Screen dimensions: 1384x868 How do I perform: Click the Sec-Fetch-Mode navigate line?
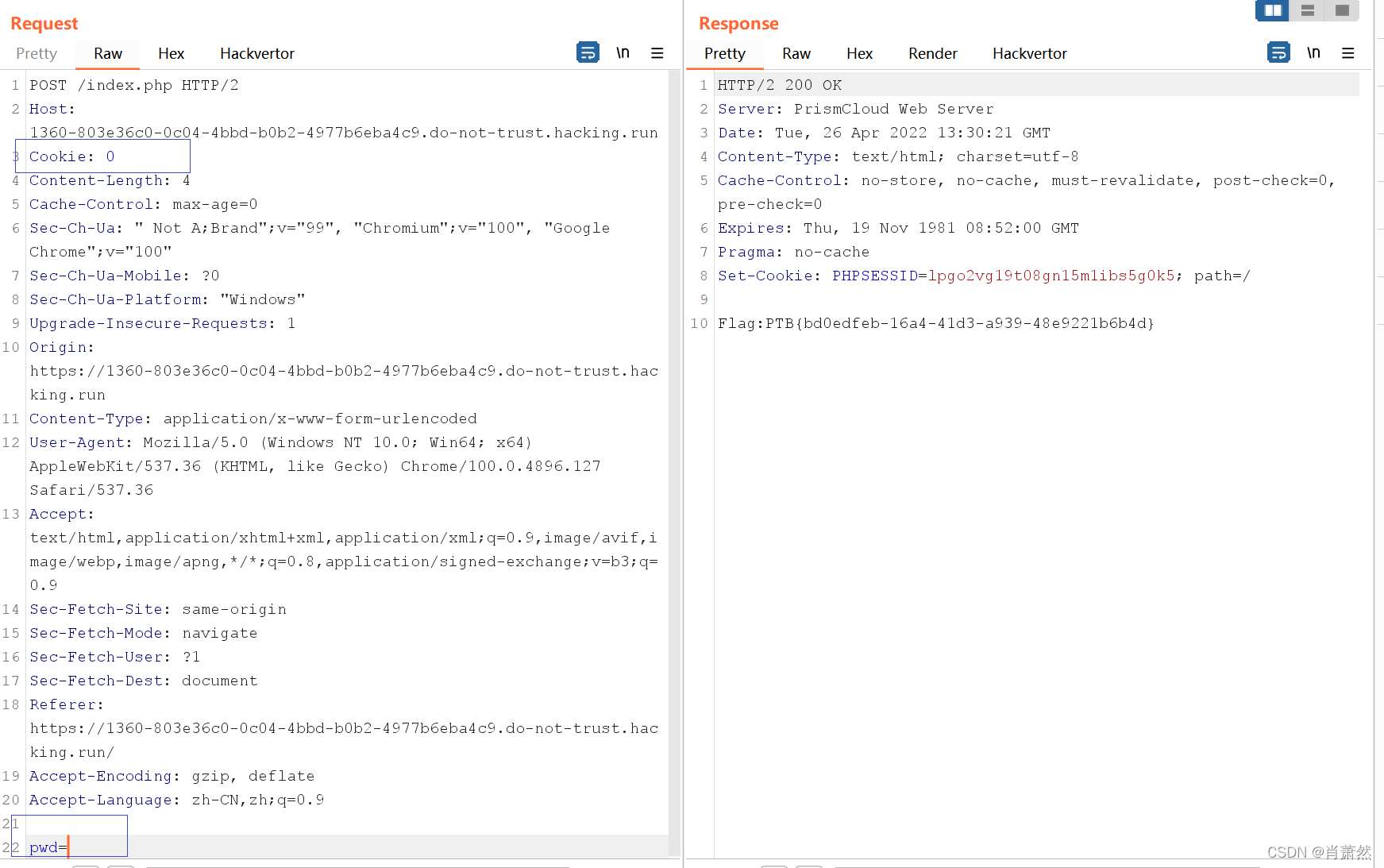[x=144, y=633]
